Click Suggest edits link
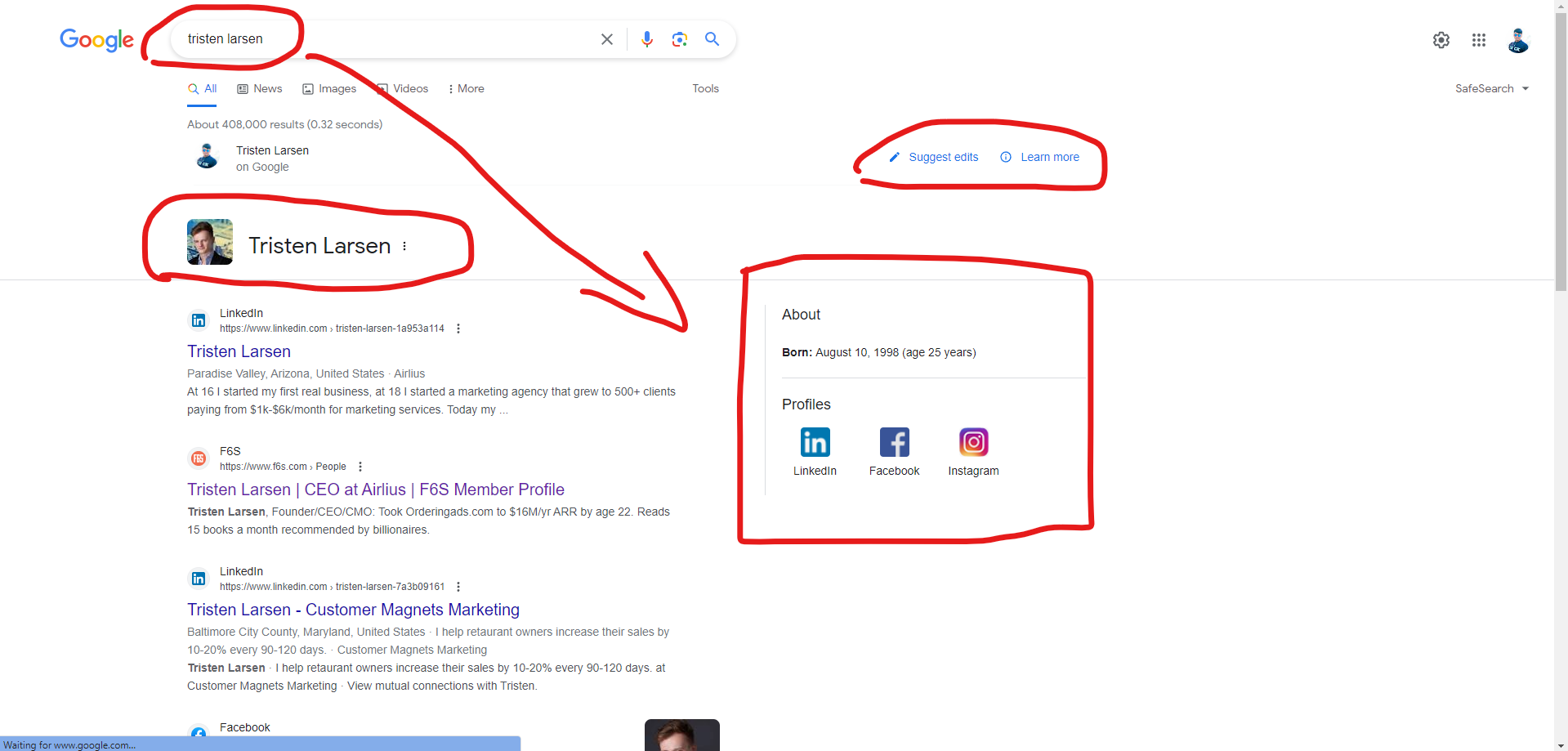Screen dimensions: 1568x751 click(x=944, y=157)
